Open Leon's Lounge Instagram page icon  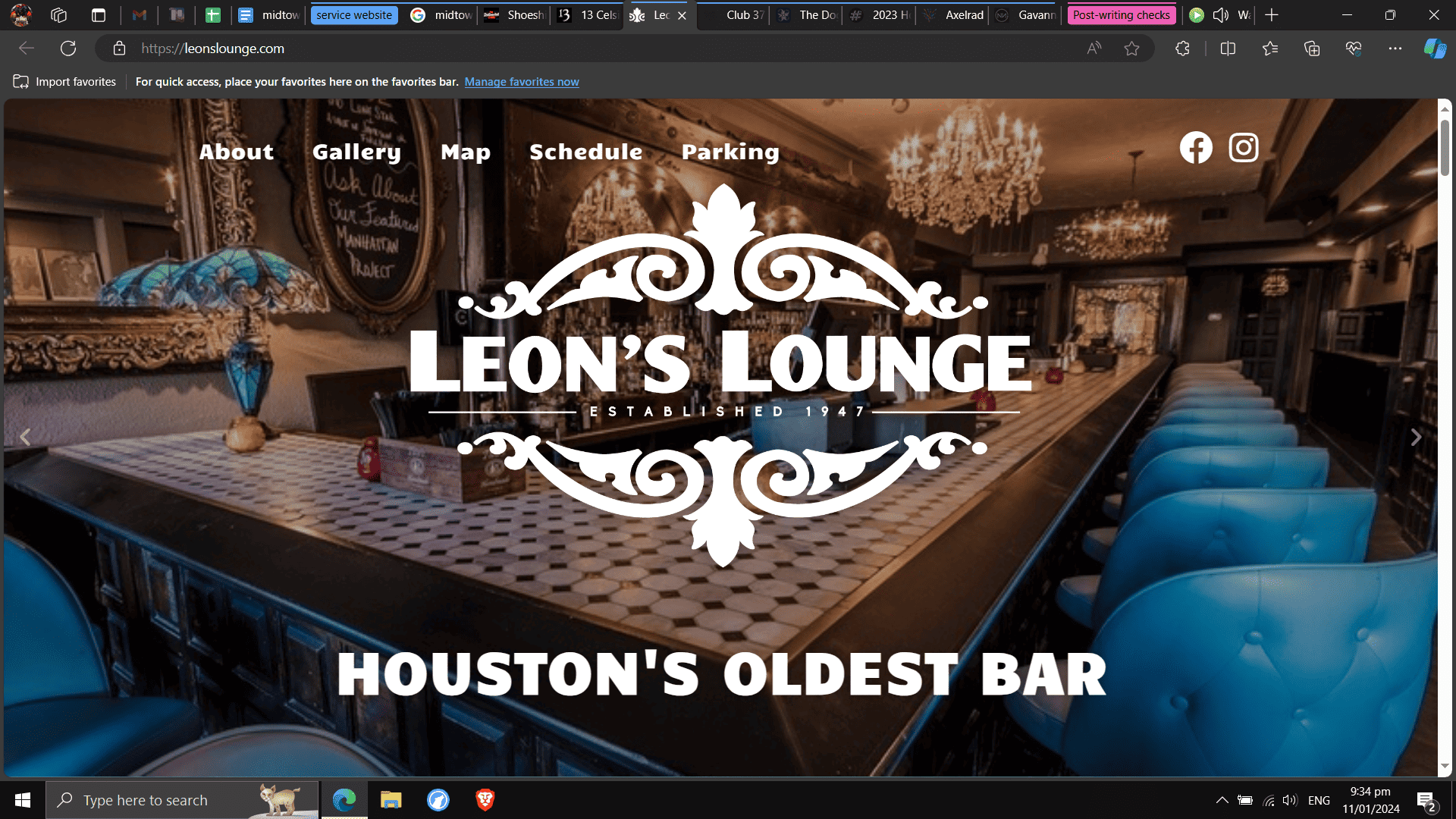[1244, 147]
